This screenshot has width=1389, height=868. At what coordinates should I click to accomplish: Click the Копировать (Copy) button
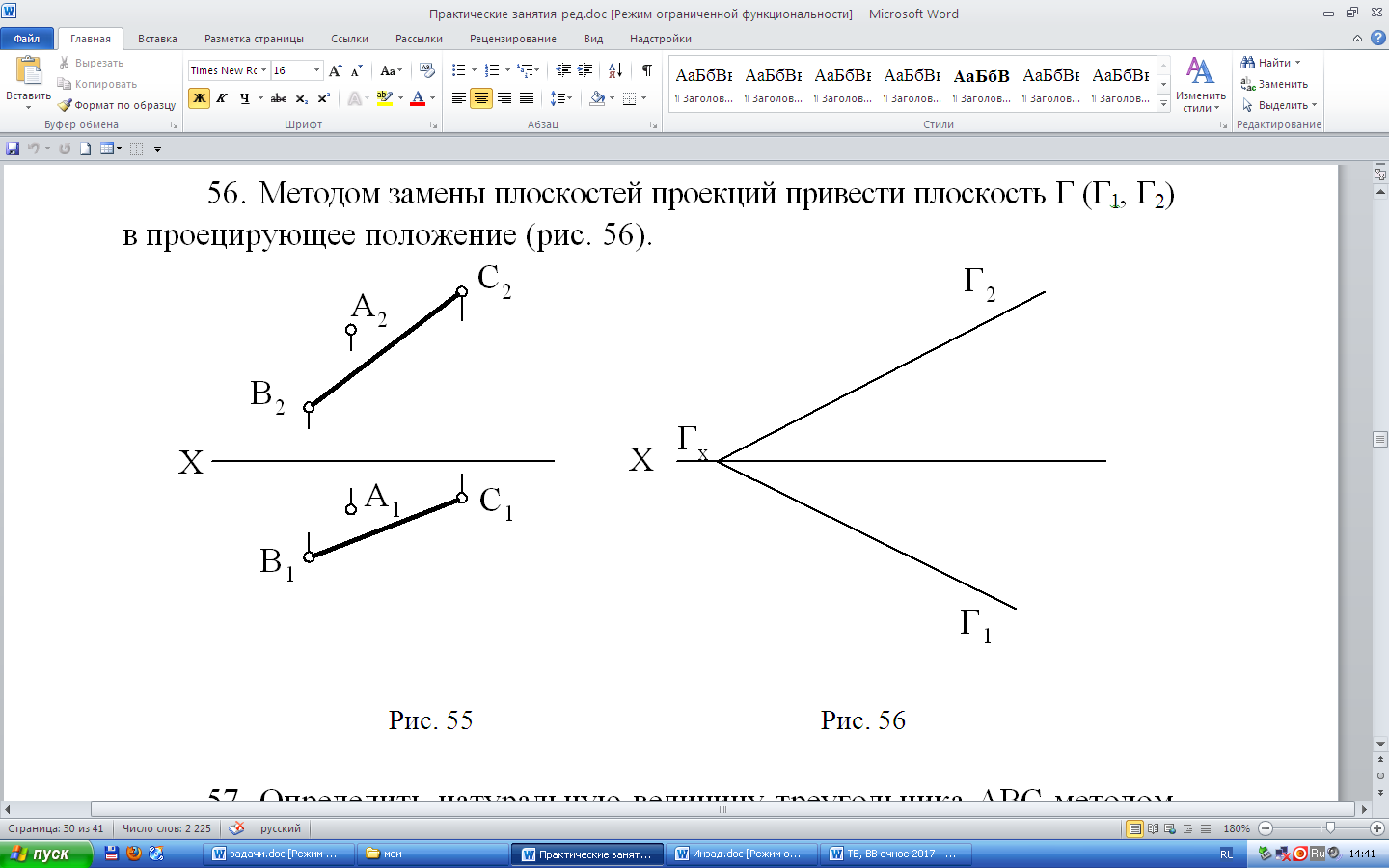tap(97, 84)
